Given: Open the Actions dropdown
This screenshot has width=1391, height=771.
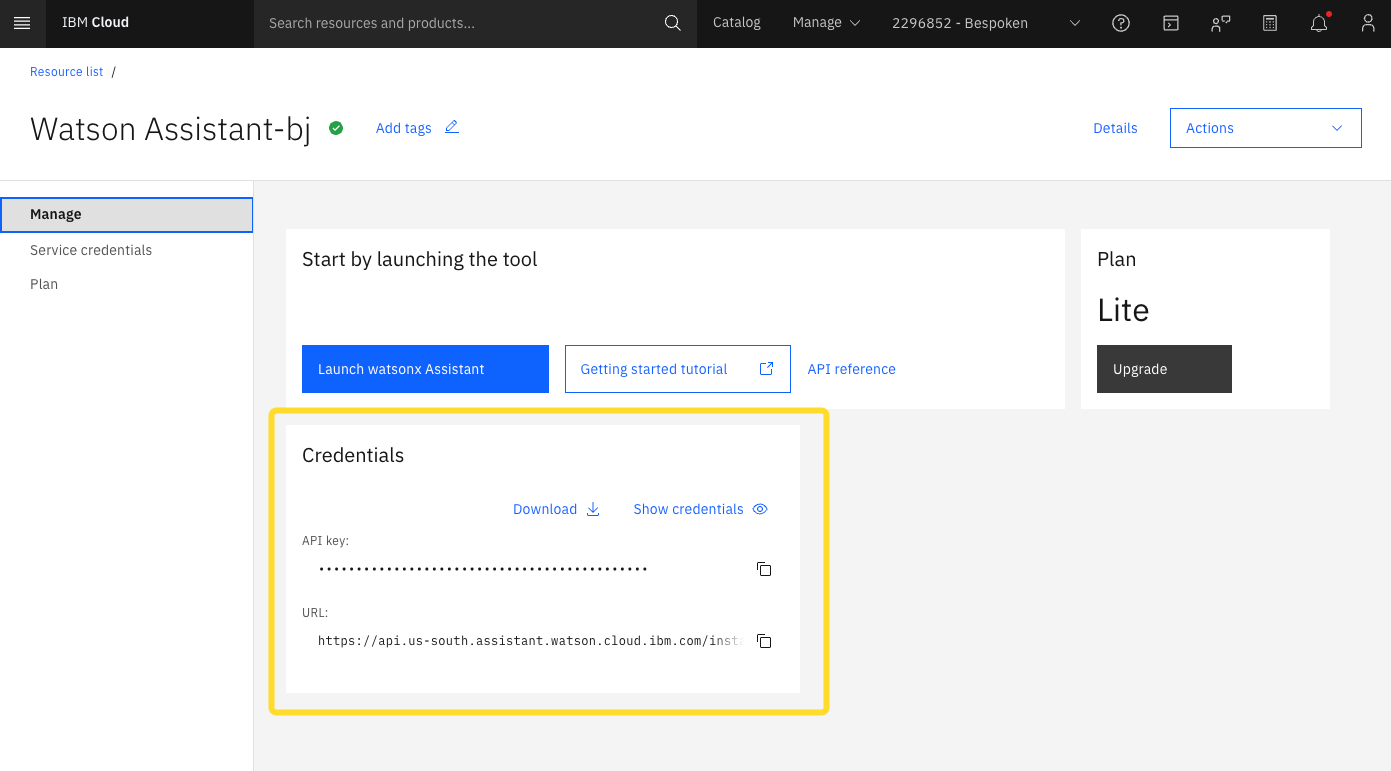Looking at the screenshot, I should point(1265,128).
